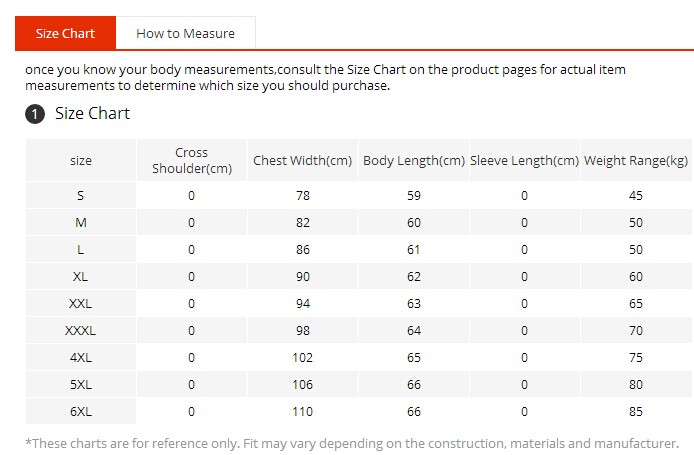The height and width of the screenshot is (455, 694).
Task: Click the Sleeve Length(cm) column header
Action: 524,161
